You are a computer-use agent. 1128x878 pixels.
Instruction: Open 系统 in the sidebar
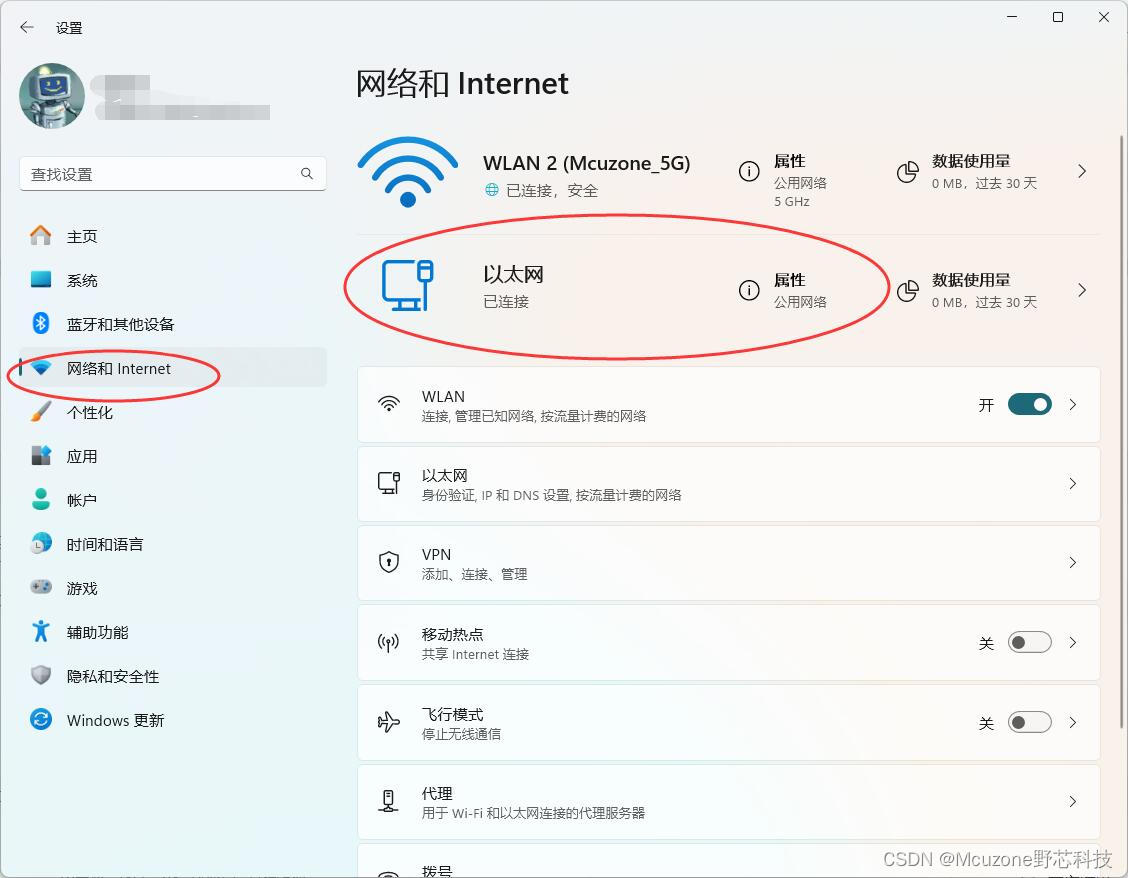click(173, 280)
